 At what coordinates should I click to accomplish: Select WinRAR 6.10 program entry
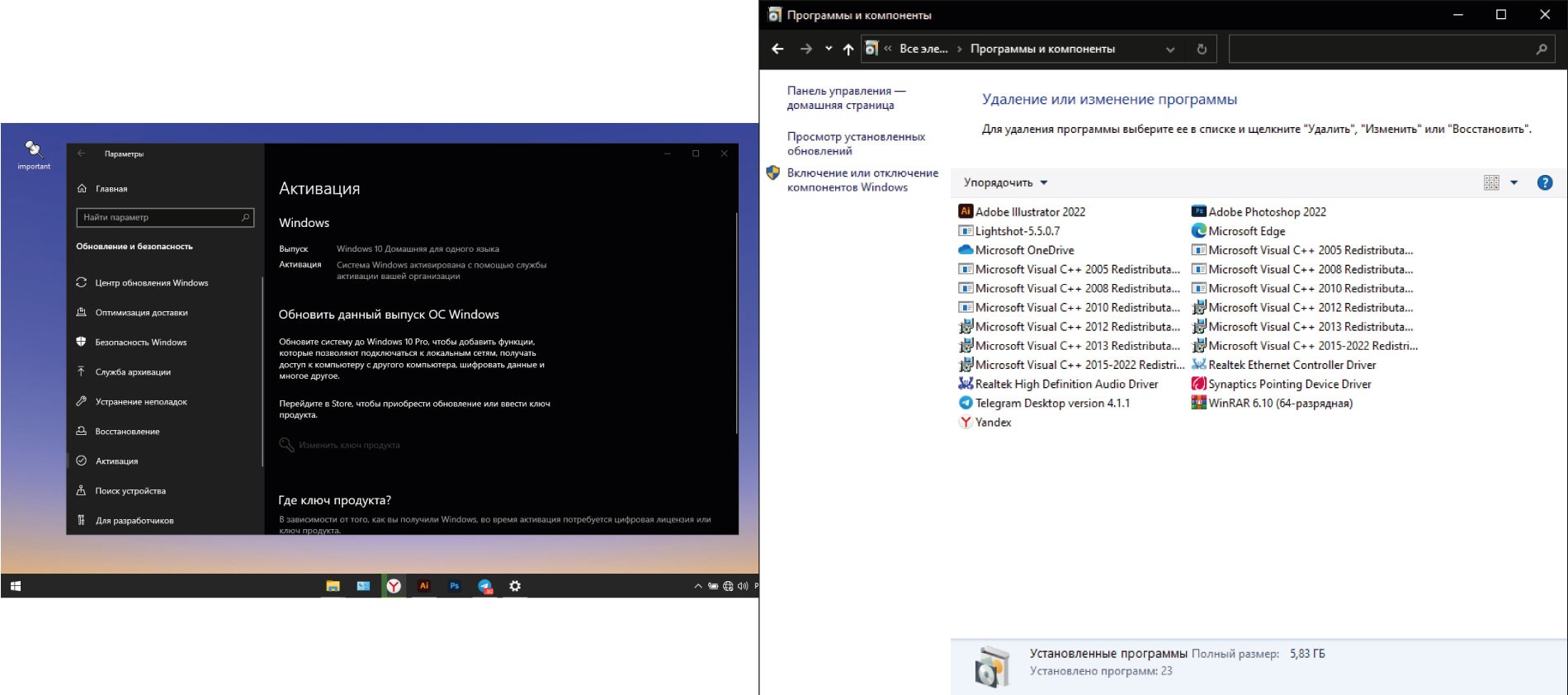1272,403
